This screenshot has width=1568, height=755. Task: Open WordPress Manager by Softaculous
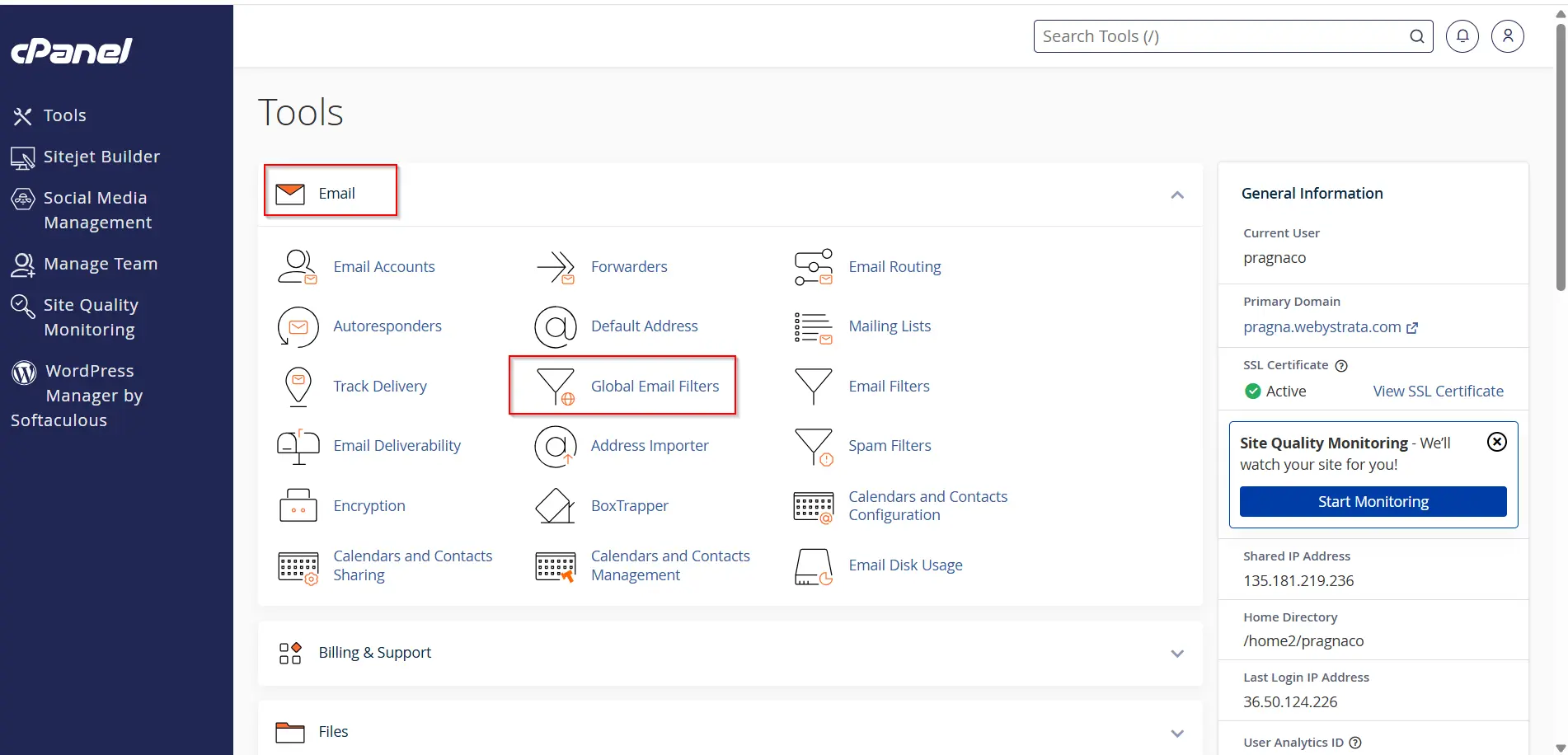click(76, 396)
